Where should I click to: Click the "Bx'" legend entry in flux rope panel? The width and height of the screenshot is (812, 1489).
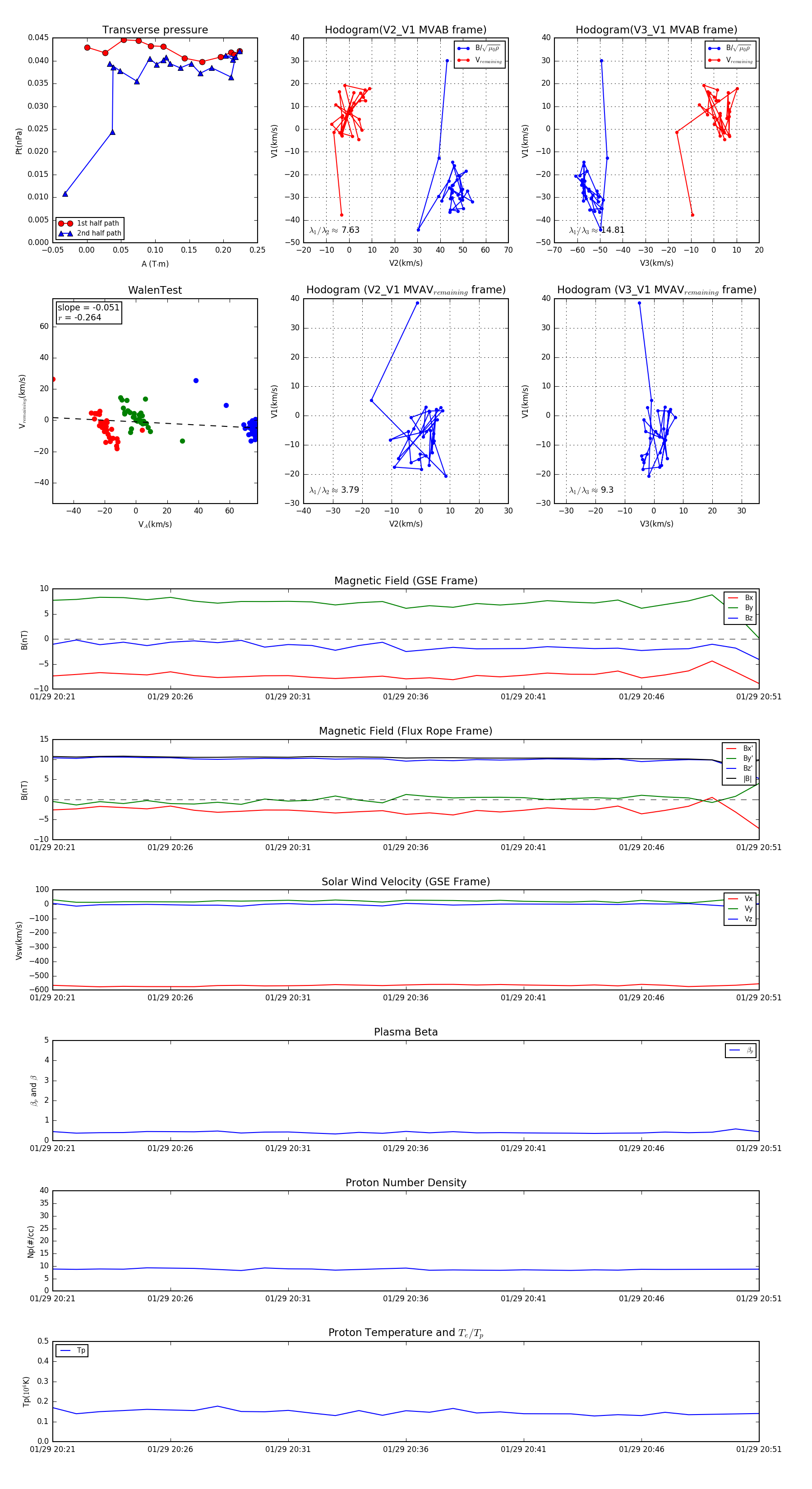[740, 748]
